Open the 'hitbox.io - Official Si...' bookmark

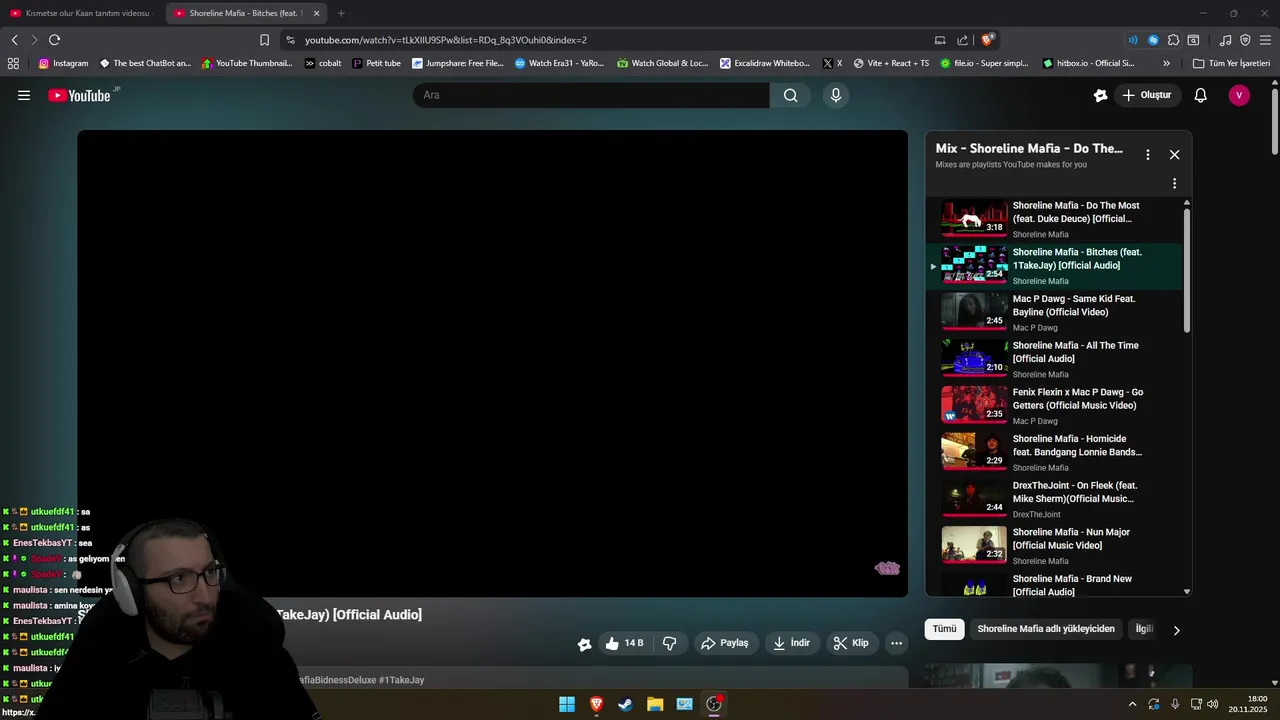(x=1088, y=63)
